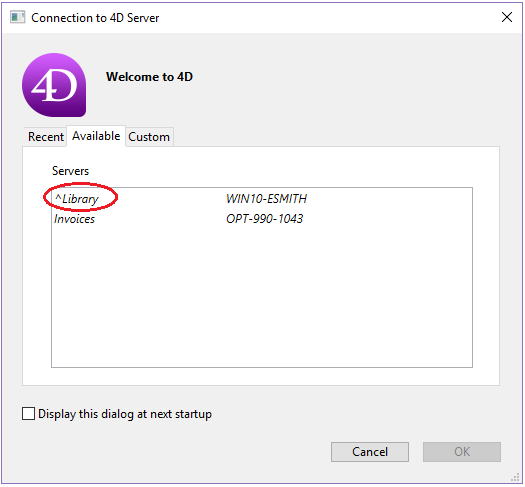Click the 4D purple logo icon
Viewport: 525px width, 487px height.
(x=54, y=85)
